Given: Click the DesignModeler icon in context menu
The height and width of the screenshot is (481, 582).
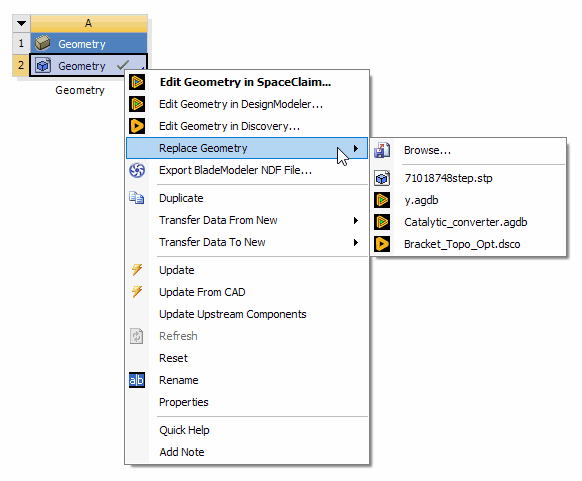Looking at the screenshot, I should pyautogui.click(x=137, y=104).
